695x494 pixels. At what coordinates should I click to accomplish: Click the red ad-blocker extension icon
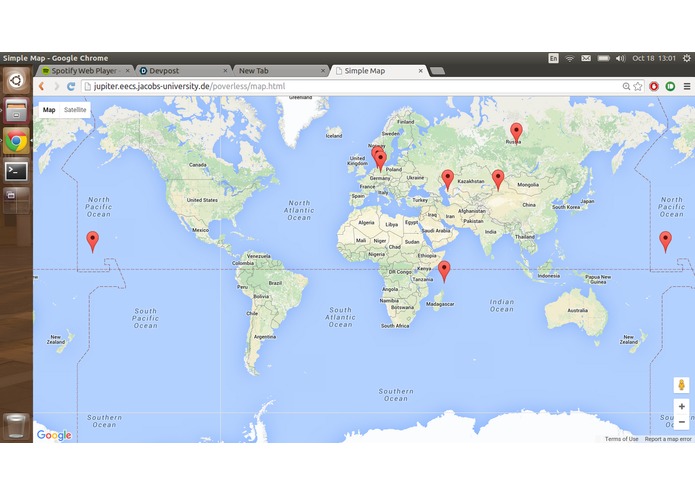tap(654, 86)
